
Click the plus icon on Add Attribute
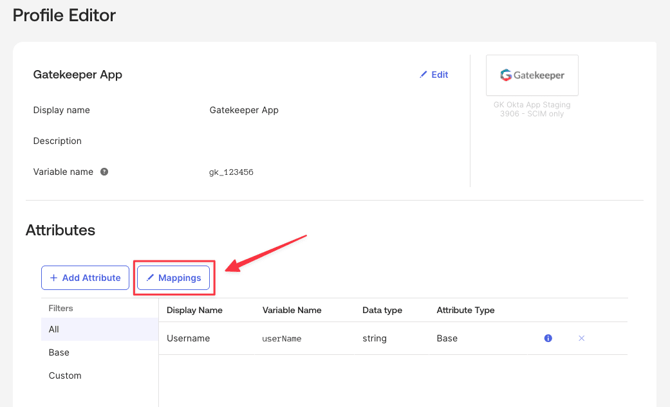tap(54, 278)
